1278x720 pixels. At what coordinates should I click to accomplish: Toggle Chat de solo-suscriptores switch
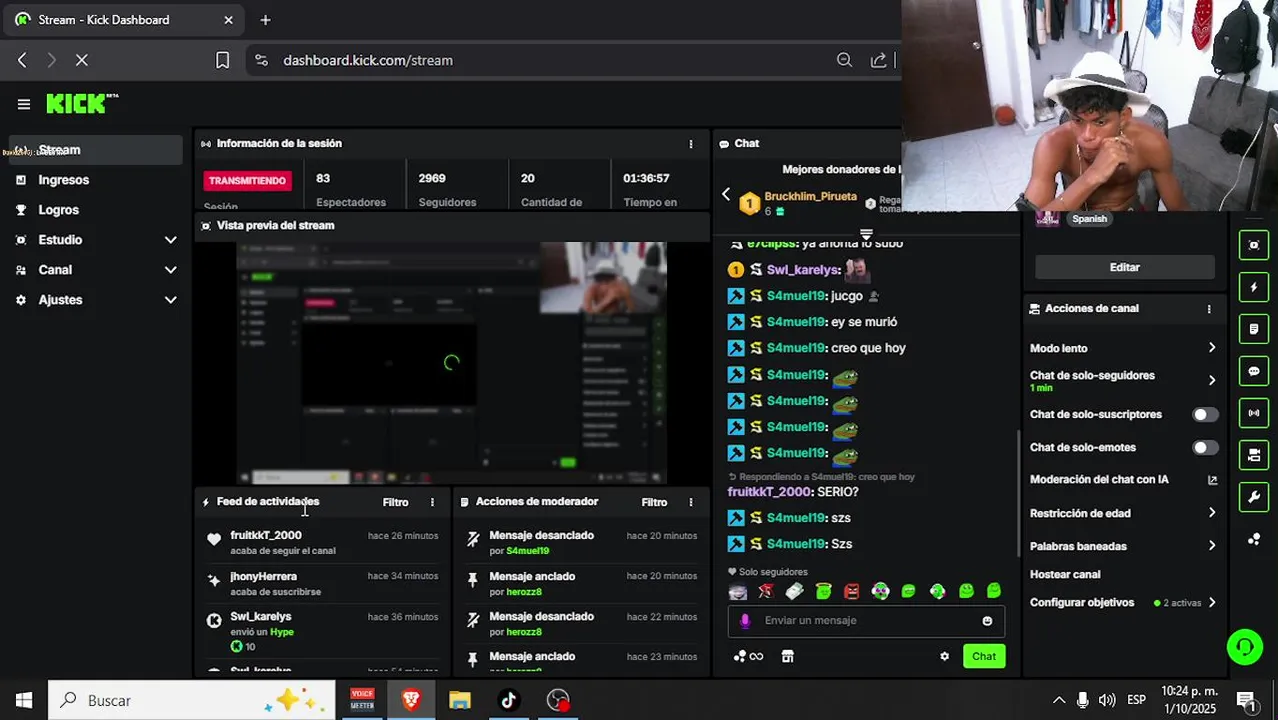click(x=1205, y=414)
